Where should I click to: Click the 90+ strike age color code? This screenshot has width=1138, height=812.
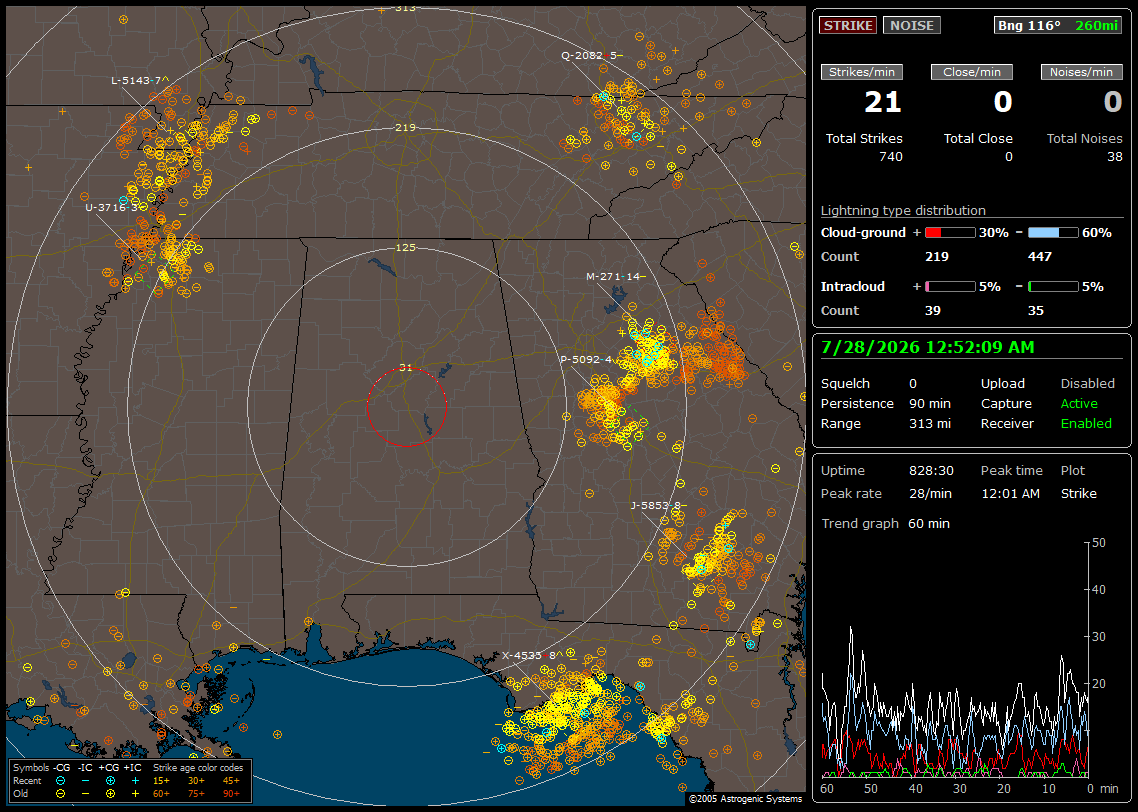coord(232,794)
